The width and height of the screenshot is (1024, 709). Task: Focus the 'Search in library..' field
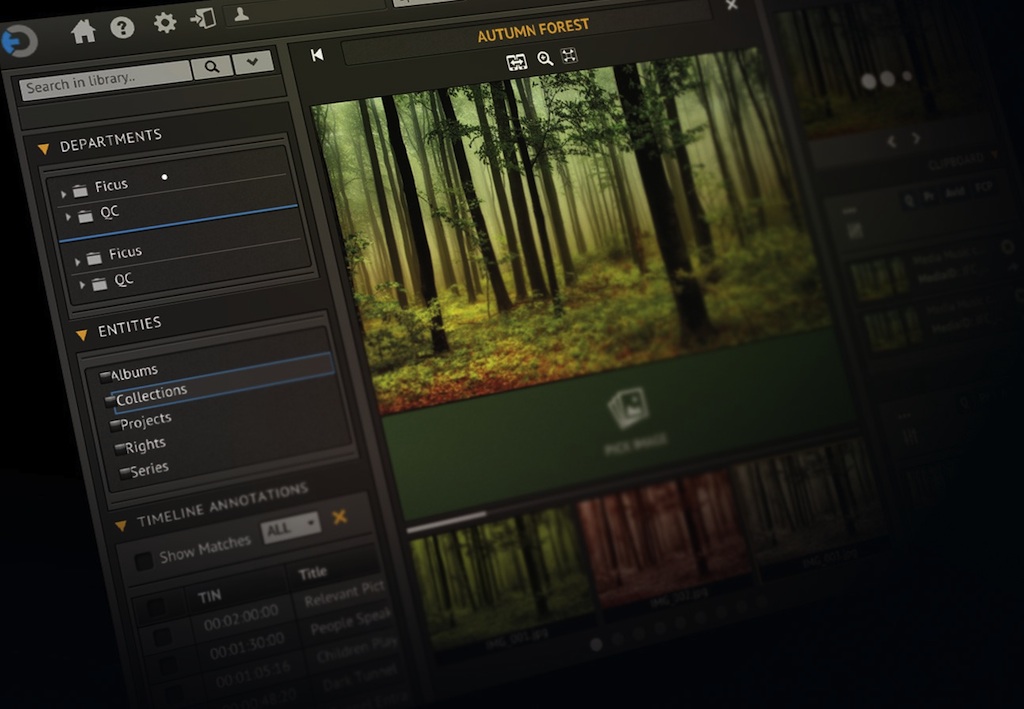click(106, 82)
